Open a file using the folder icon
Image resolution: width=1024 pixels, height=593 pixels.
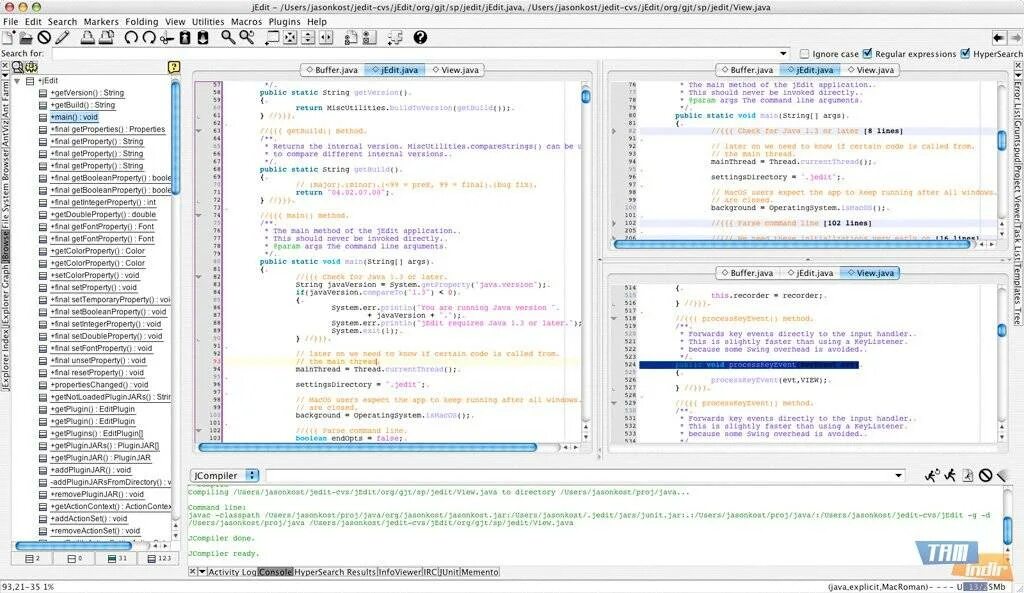[x=26, y=37]
